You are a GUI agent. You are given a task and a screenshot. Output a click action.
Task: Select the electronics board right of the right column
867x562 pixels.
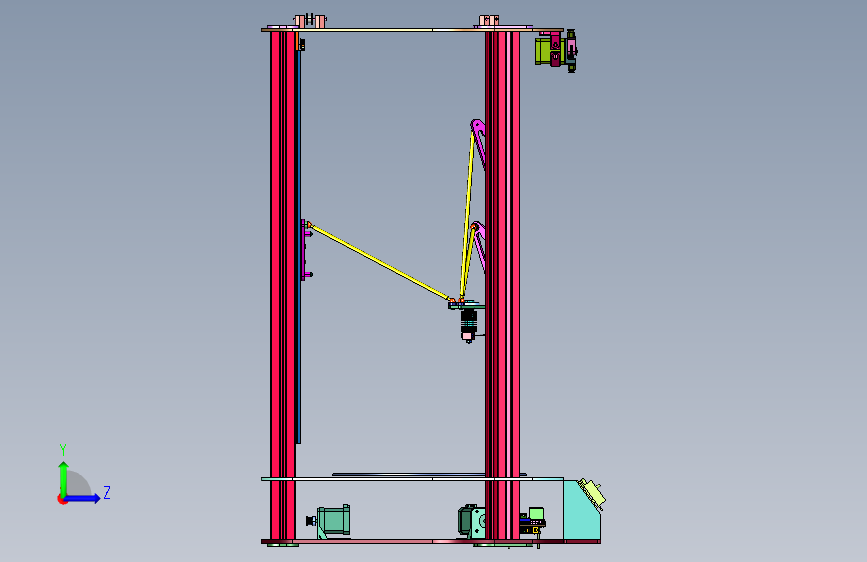(532, 522)
